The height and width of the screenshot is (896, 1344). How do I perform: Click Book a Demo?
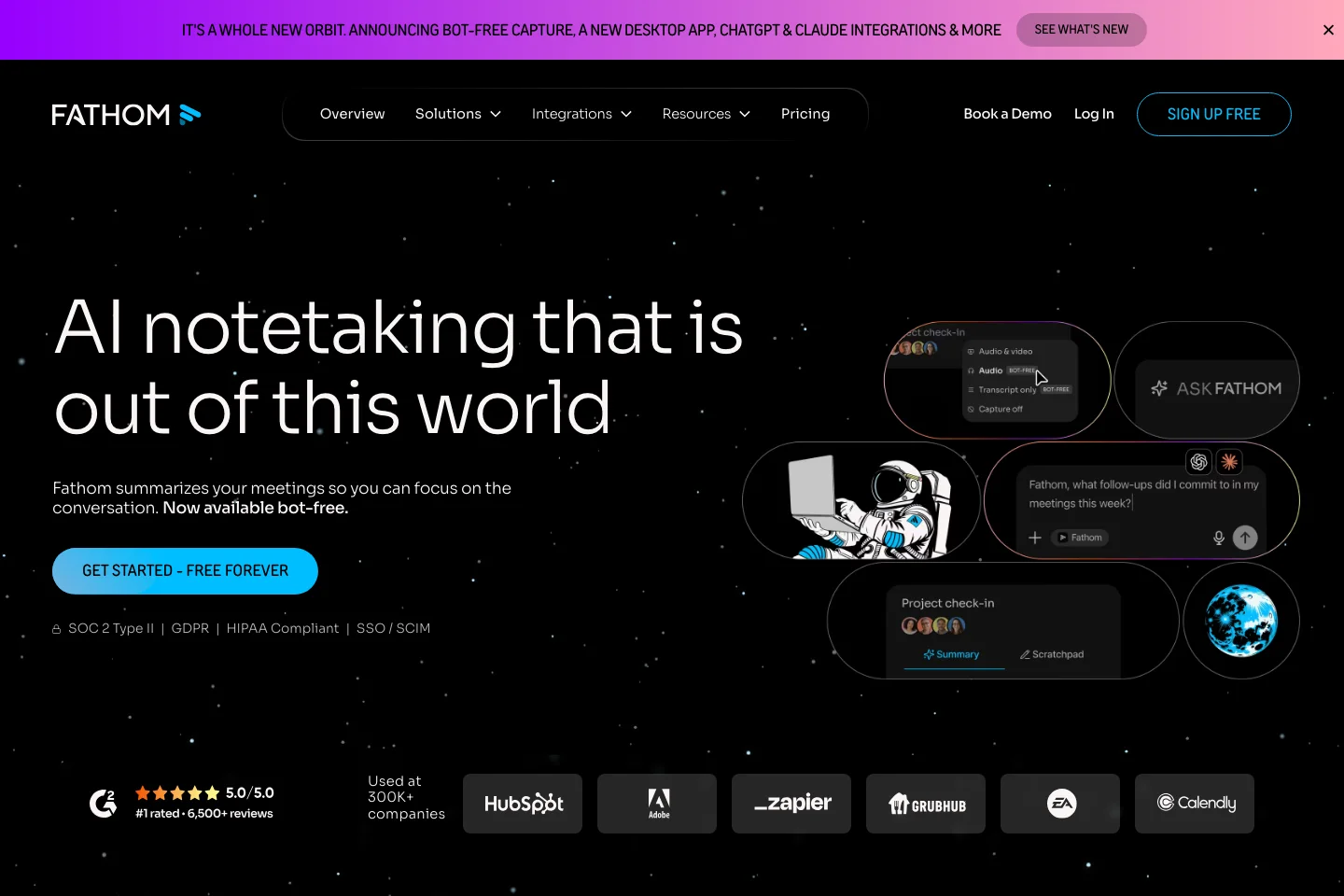click(1007, 114)
